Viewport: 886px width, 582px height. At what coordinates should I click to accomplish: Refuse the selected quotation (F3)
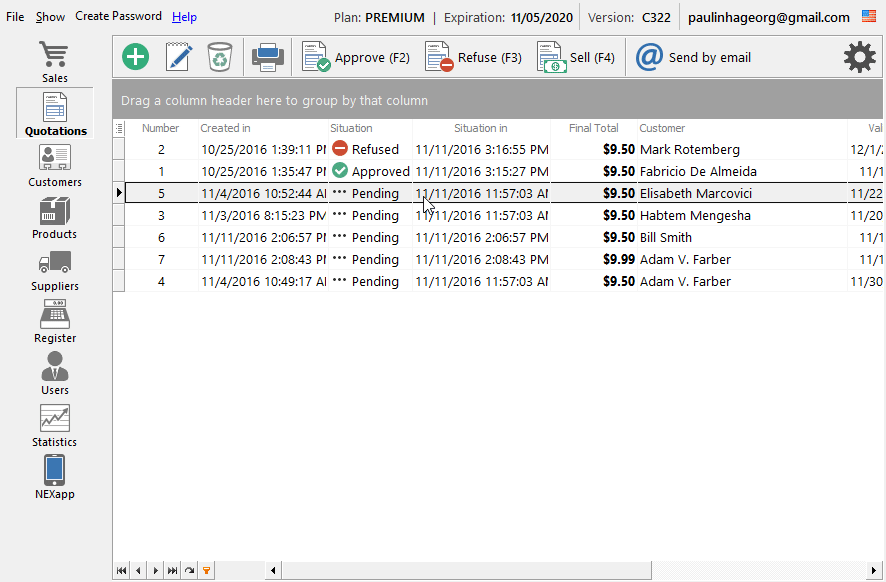pos(473,57)
